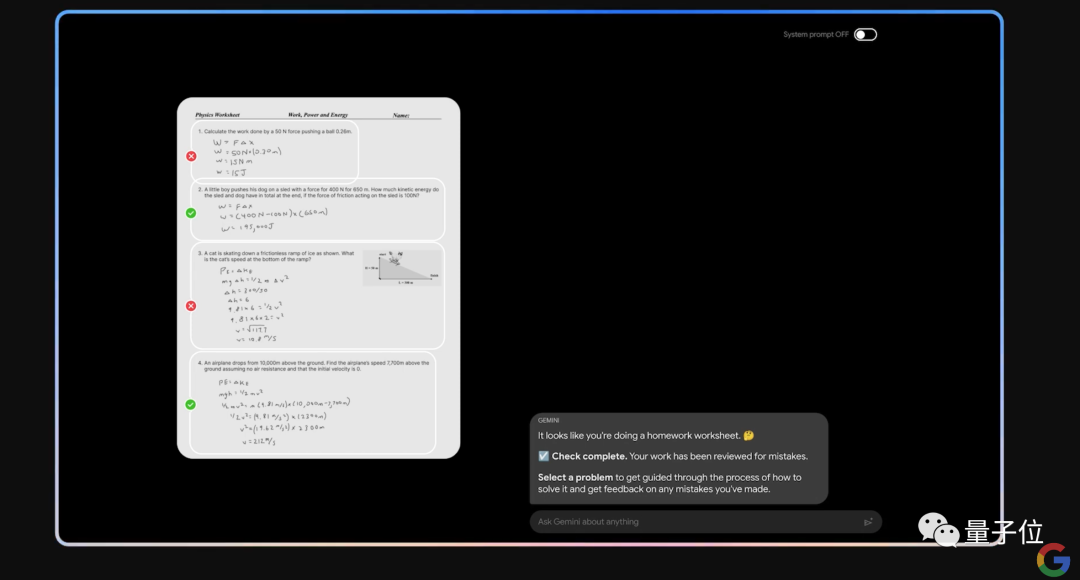The image size is (1080, 580).
Task: Toggle the System prompt switch on
Action: 865,34
